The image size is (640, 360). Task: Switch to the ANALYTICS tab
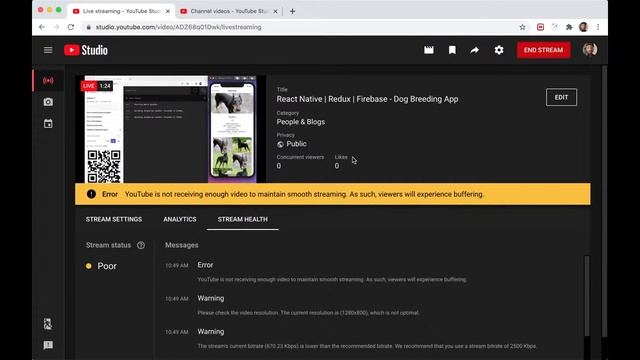[x=180, y=219]
